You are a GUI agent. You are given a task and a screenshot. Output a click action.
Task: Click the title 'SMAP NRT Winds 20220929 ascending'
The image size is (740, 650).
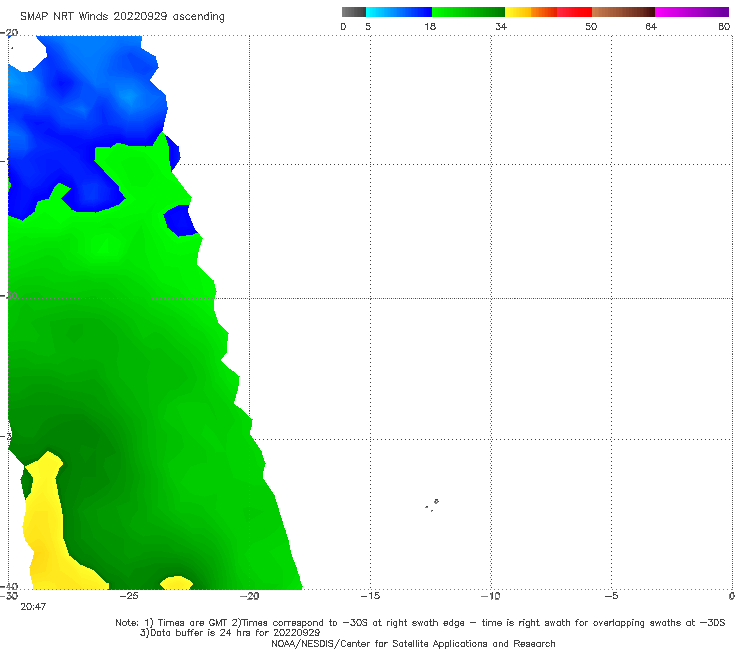click(122, 16)
